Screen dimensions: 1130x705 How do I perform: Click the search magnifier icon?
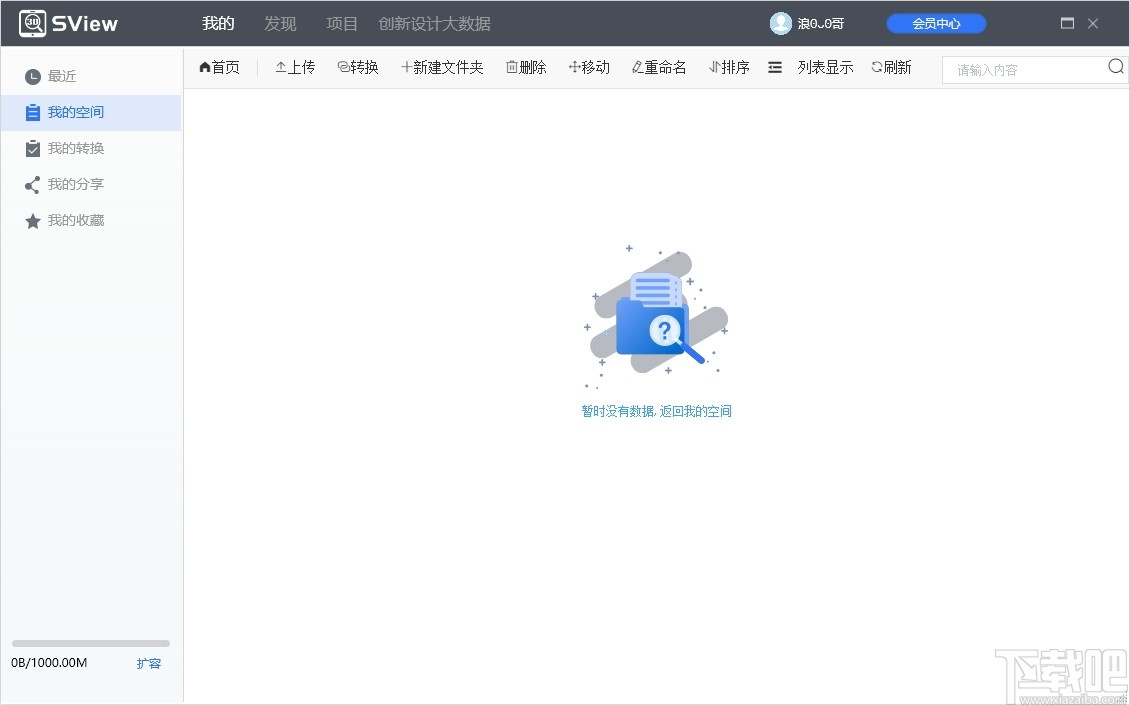click(1115, 66)
